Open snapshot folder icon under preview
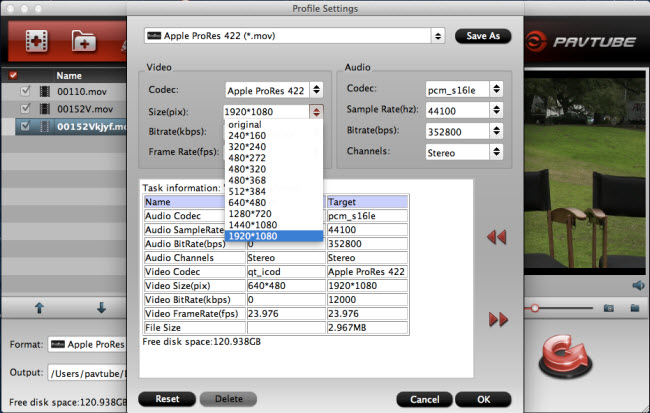Image resolution: width=650 pixels, height=413 pixels. pos(635,308)
